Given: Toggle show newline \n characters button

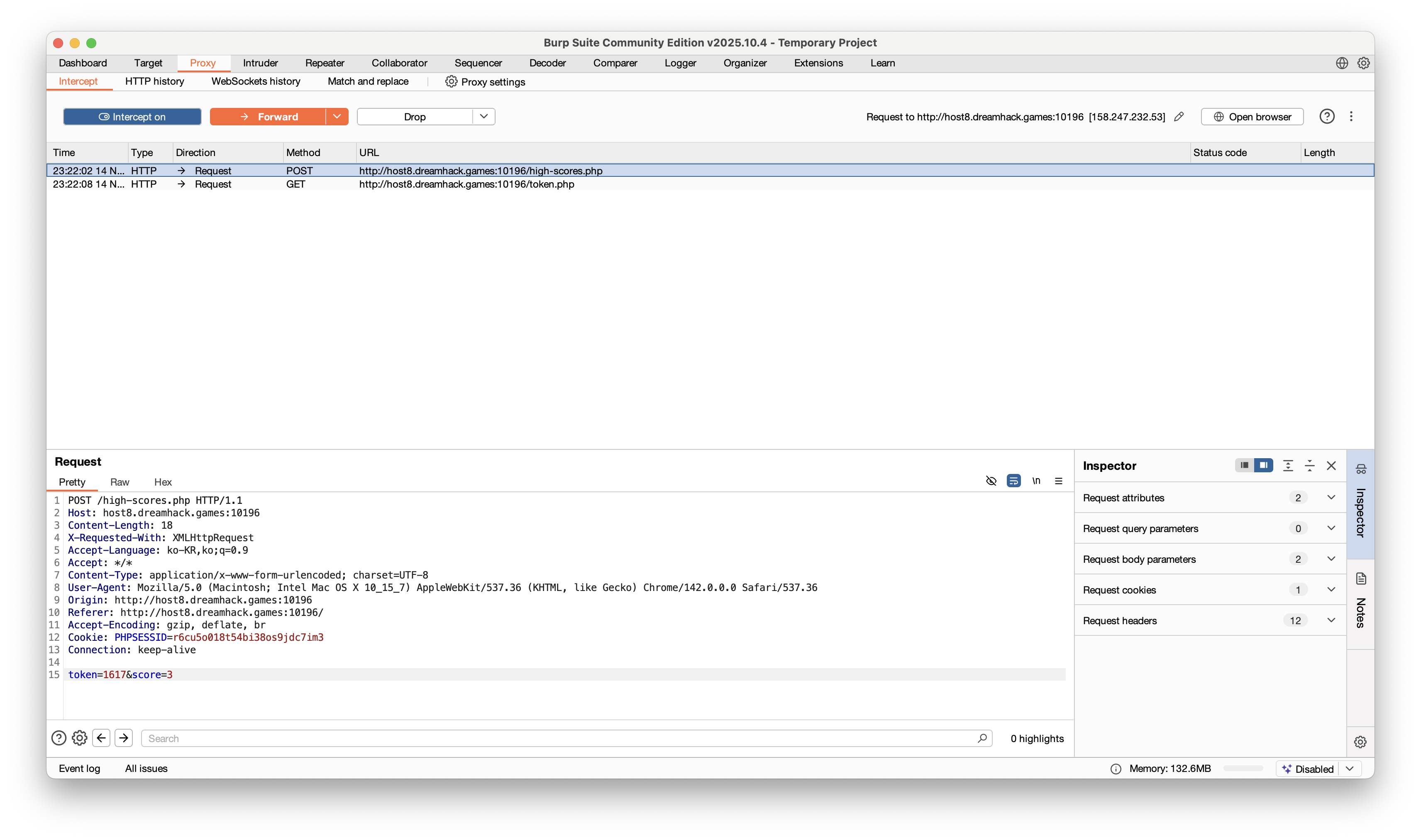Looking at the screenshot, I should click(x=1036, y=481).
